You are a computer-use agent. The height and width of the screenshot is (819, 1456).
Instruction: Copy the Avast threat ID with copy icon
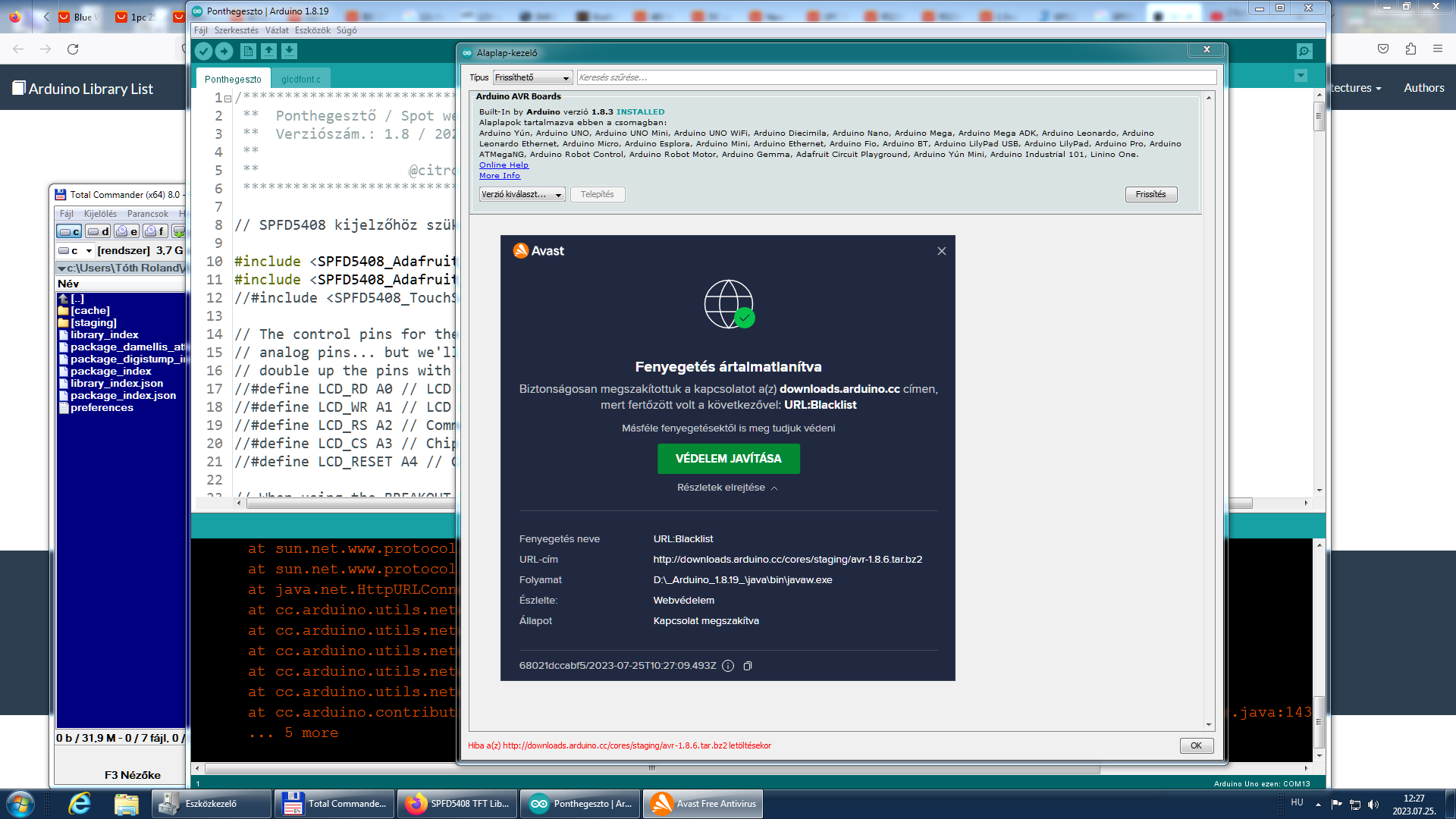pyautogui.click(x=748, y=666)
